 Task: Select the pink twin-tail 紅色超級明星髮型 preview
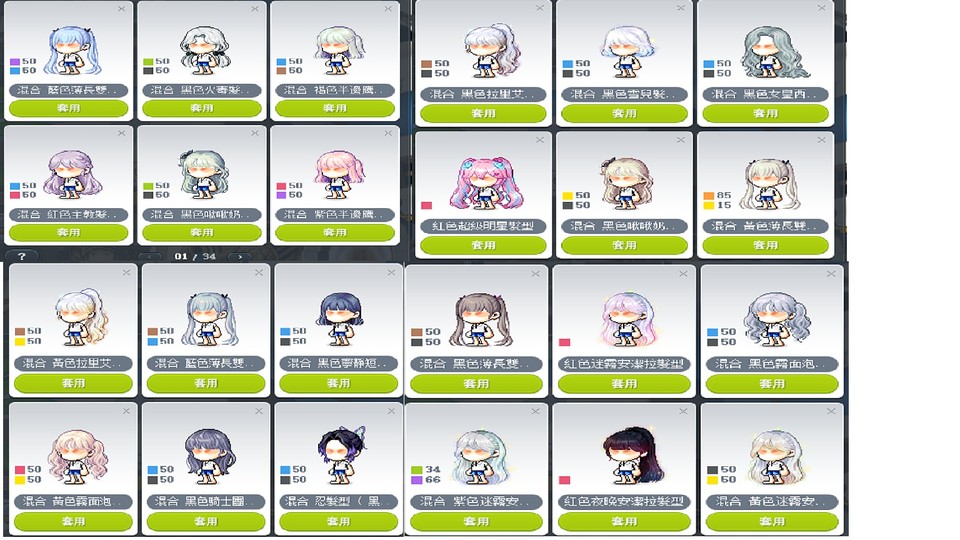[x=484, y=182]
